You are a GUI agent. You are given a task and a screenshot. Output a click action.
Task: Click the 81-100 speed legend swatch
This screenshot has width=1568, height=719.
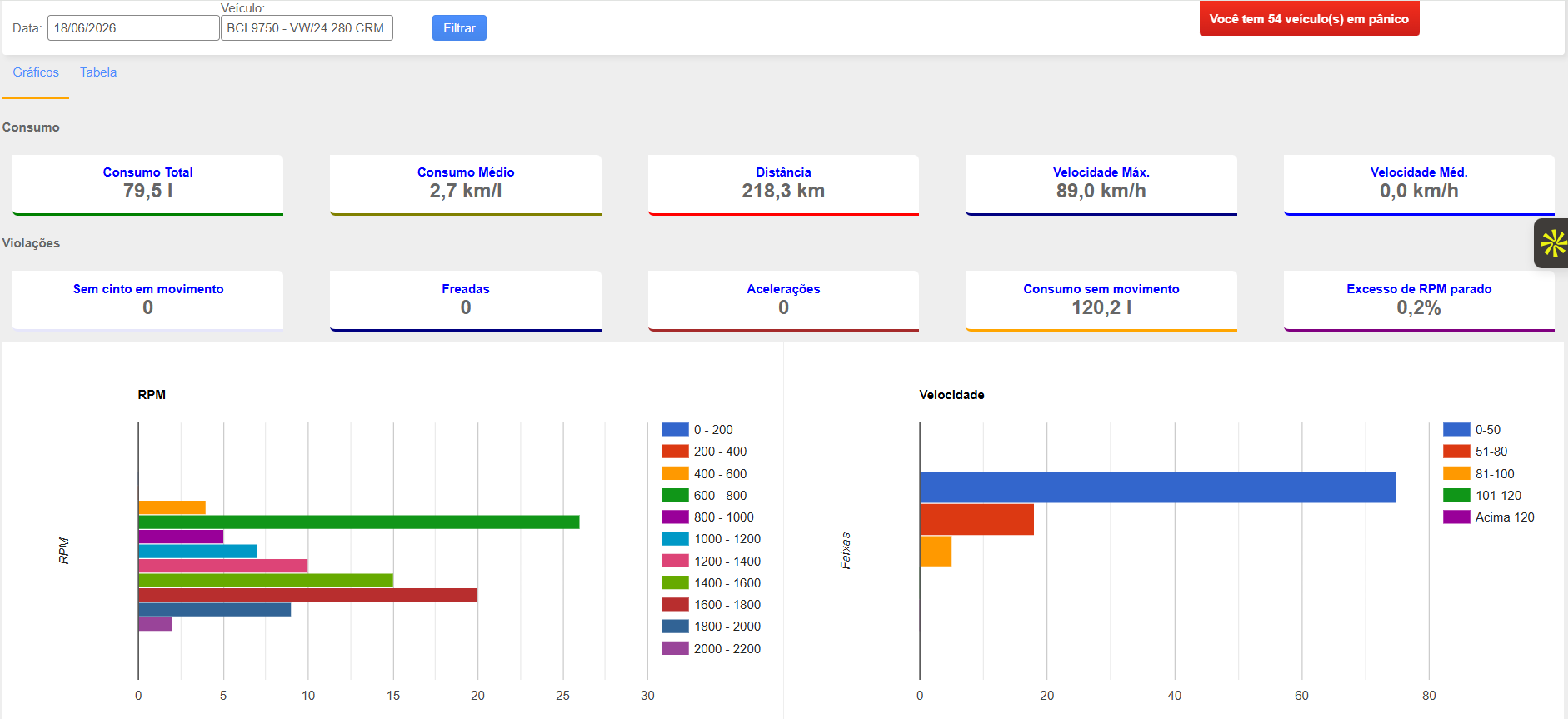point(1456,473)
